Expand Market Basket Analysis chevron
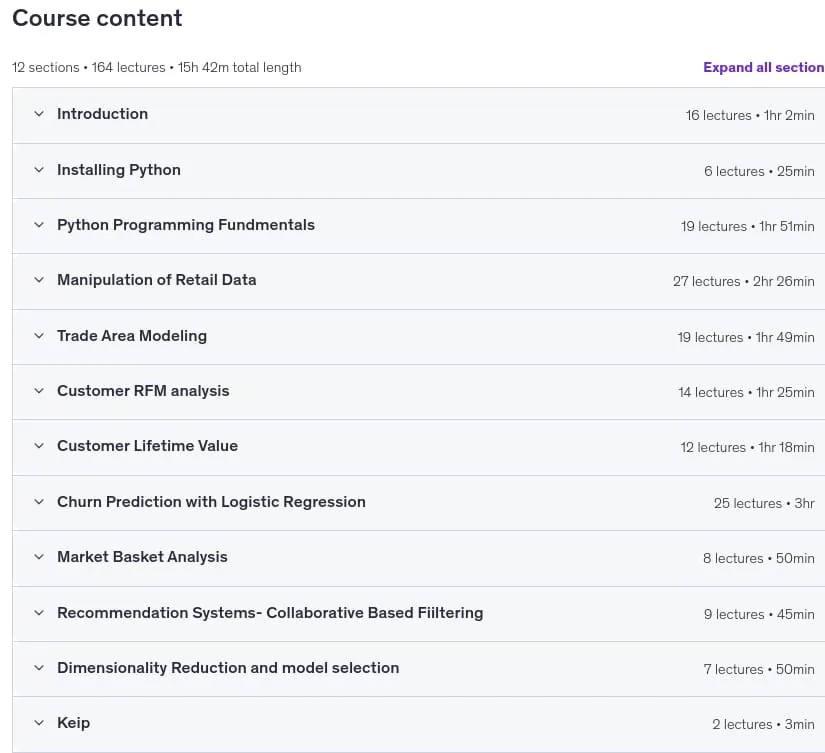The image size is (825, 753). click(39, 557)
